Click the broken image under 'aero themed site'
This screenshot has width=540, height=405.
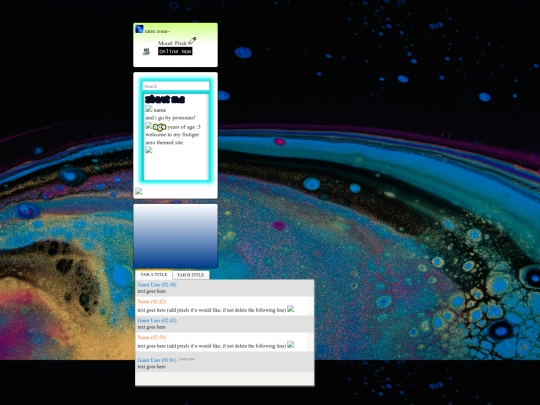coord(149,150)
